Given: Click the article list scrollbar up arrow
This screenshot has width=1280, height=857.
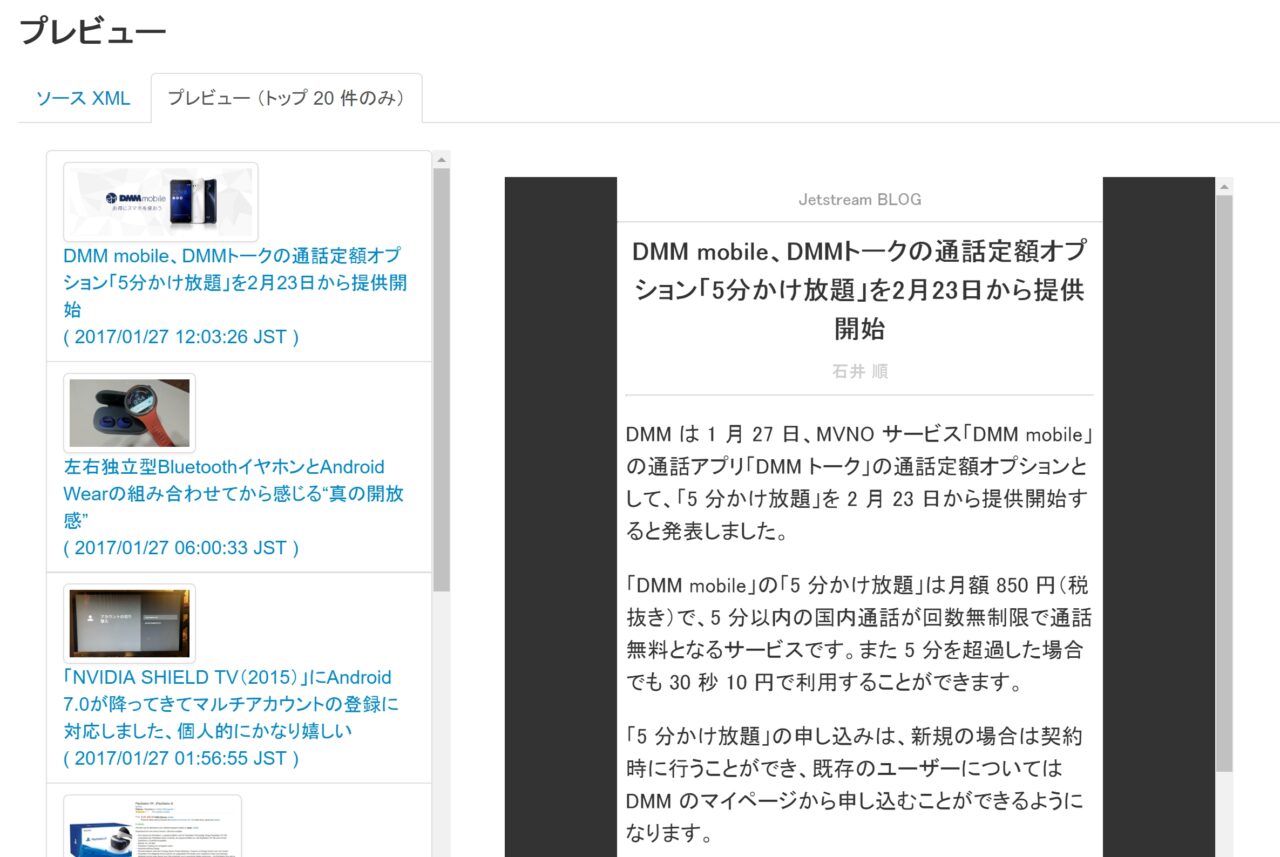Looking at the screenshot, I should click(441, 160).
